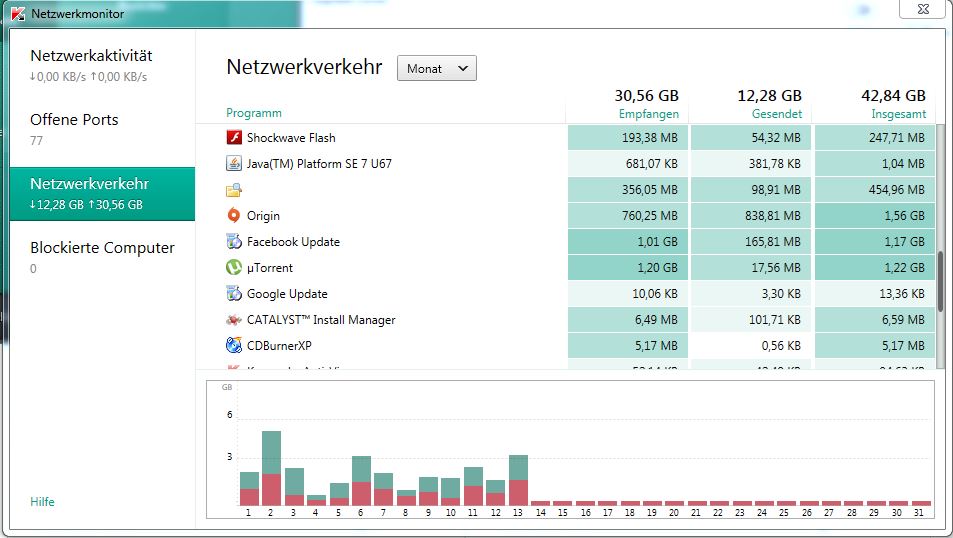Click the 1,20 GB received cell
The width and height of the screenshot is (953, 538).
(x=628, y=267)
